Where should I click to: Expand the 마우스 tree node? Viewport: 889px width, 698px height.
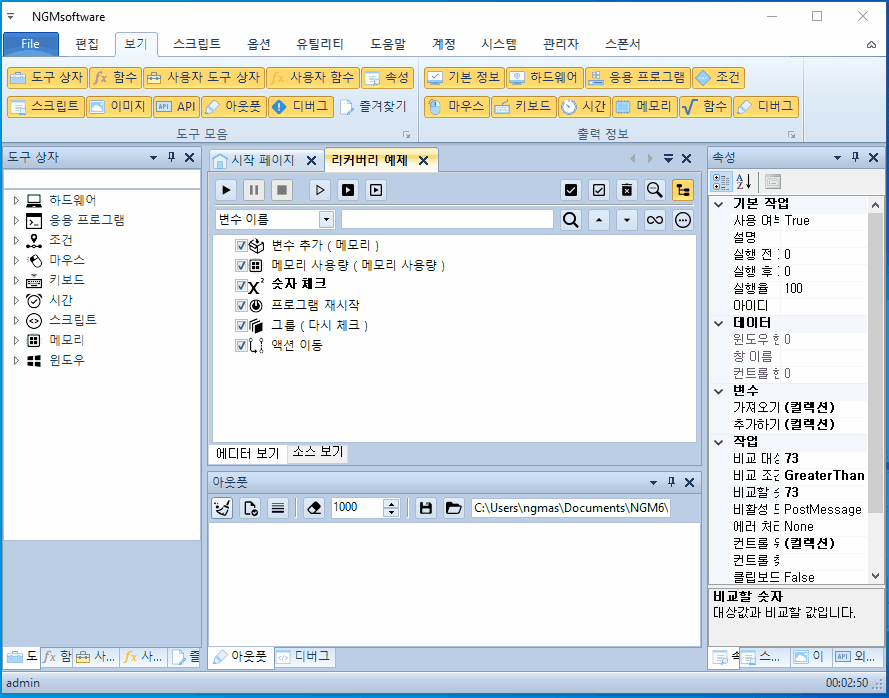click(x=16, y=260)
